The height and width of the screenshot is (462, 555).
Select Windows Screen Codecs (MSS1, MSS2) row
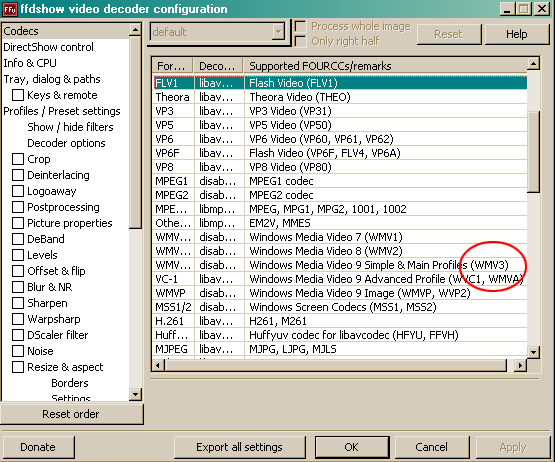(x=340, y=307)
